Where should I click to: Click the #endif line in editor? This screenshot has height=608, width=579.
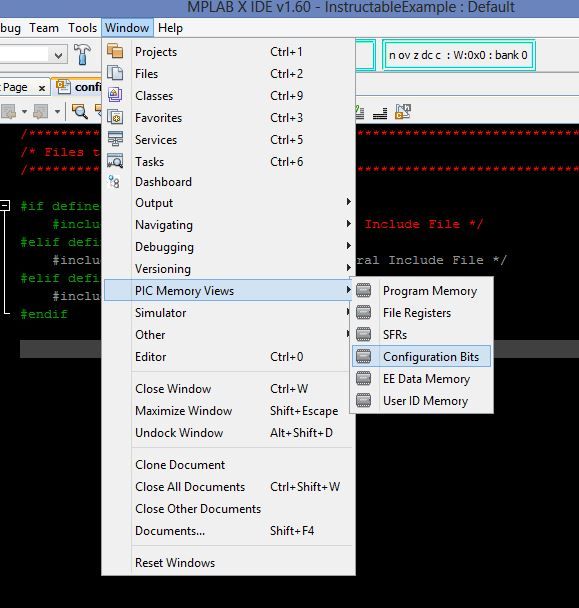click(44, 314)
